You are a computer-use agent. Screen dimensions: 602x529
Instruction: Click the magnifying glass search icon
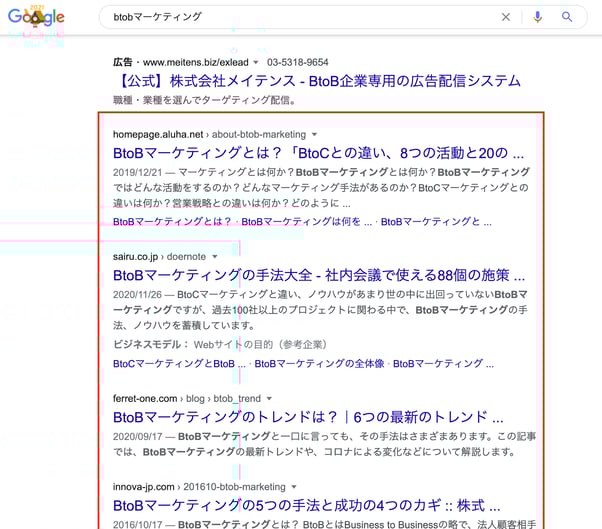[567, 17]
